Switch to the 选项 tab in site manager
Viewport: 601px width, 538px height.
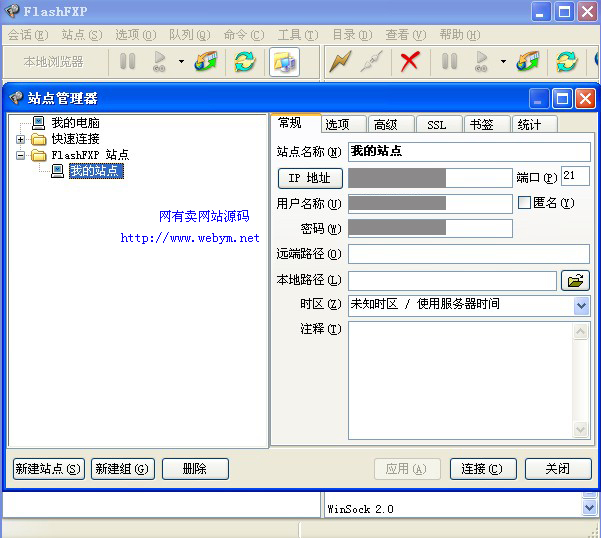(x=343, y=125)
